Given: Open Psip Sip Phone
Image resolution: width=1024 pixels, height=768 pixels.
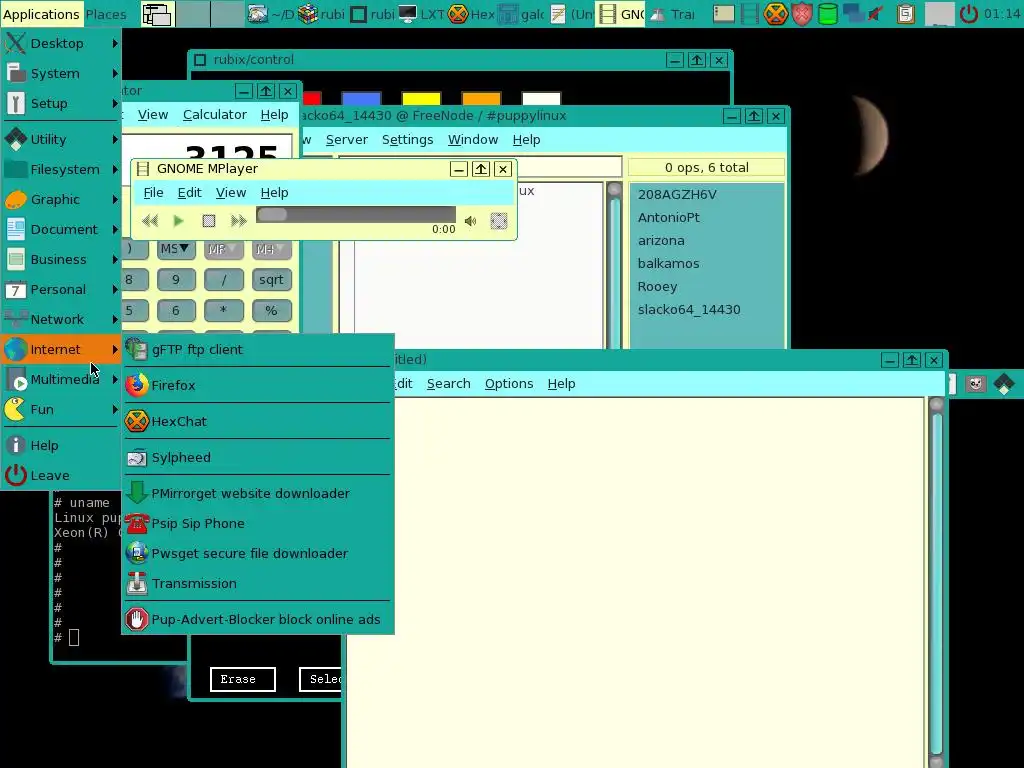Looking at the screenshot, I should 258,523.
